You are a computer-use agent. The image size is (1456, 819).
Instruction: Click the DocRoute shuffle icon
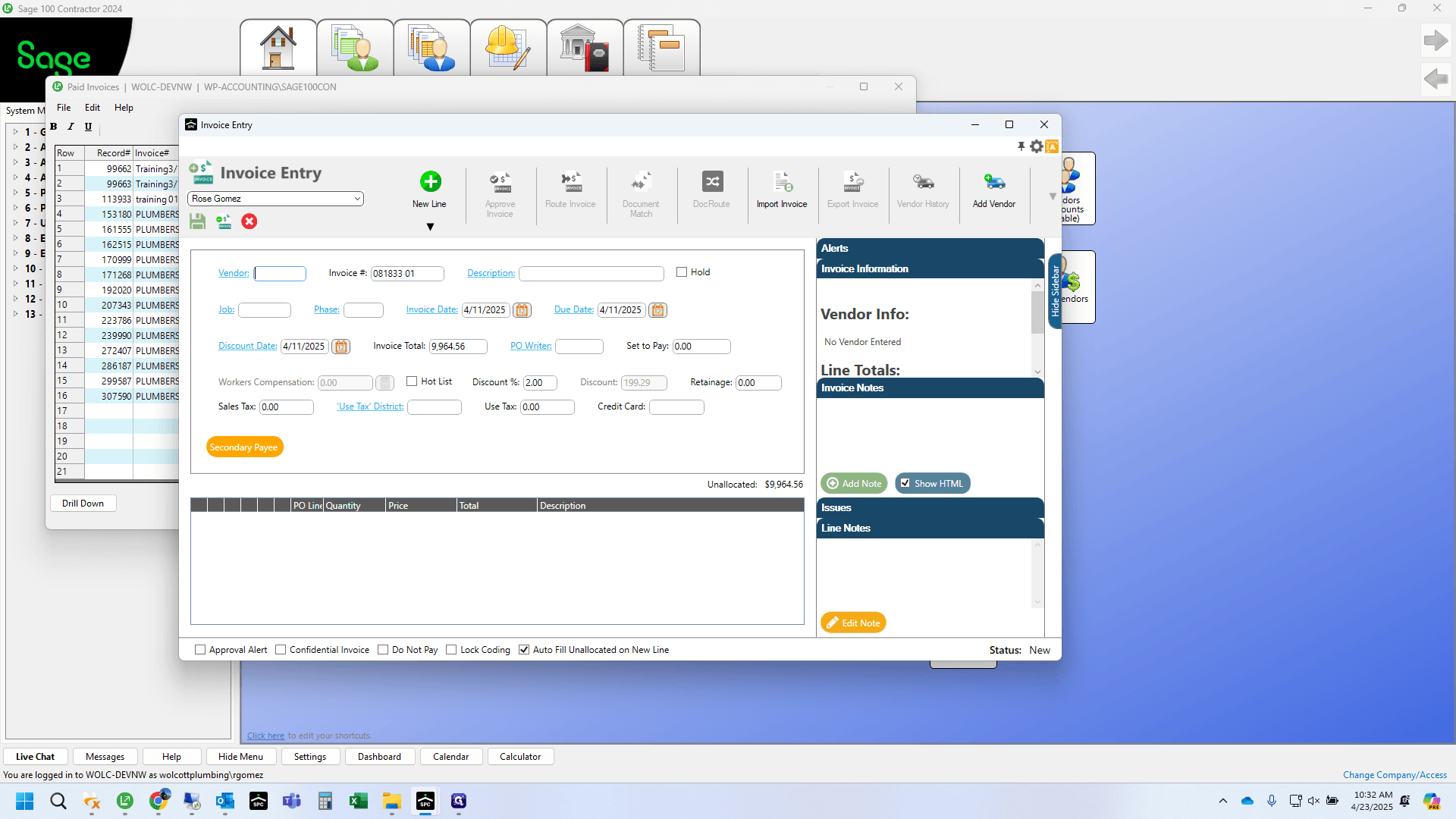point(712,181)
